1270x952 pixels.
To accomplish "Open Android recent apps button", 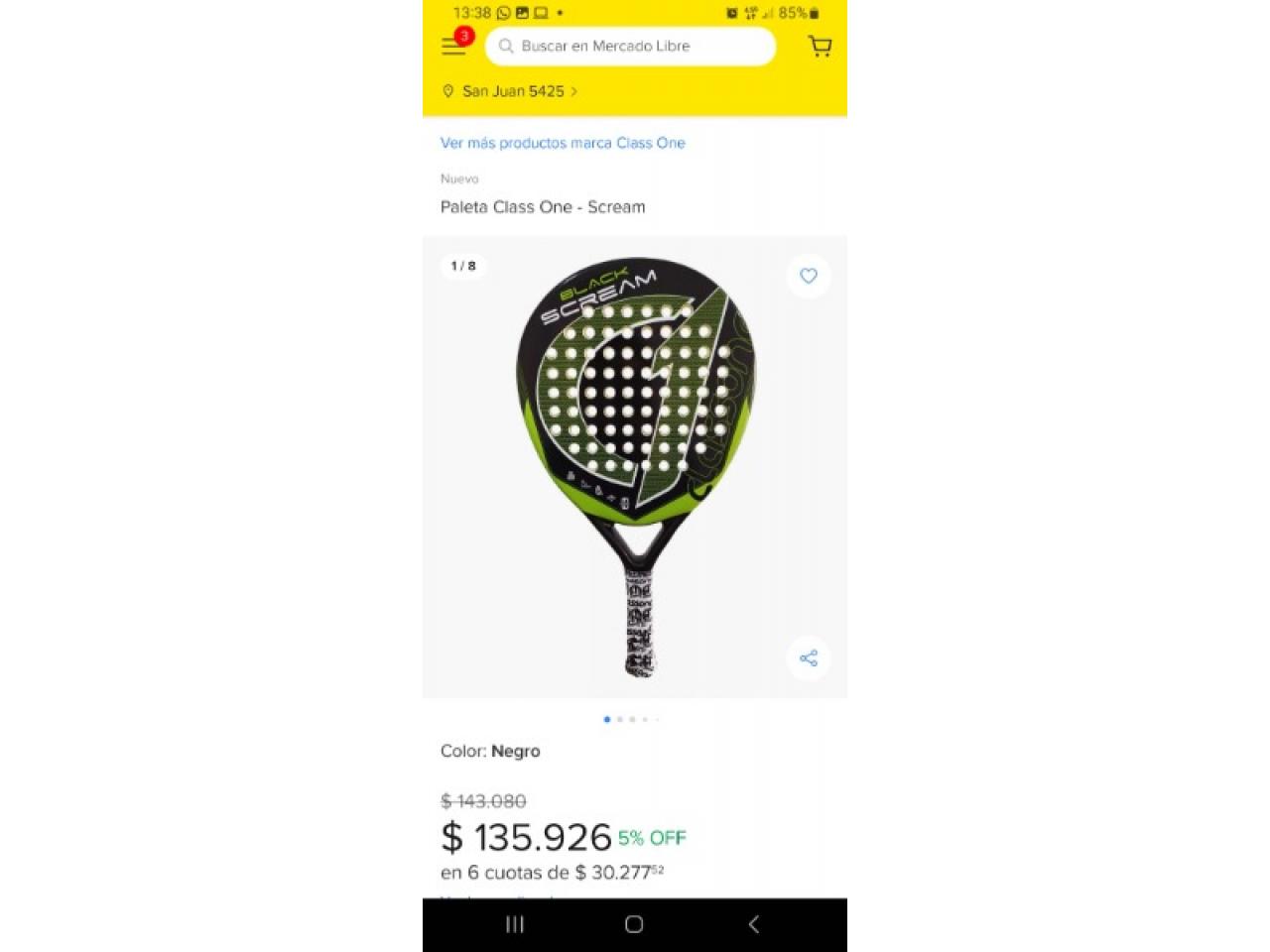I will [x=515, y=924].
